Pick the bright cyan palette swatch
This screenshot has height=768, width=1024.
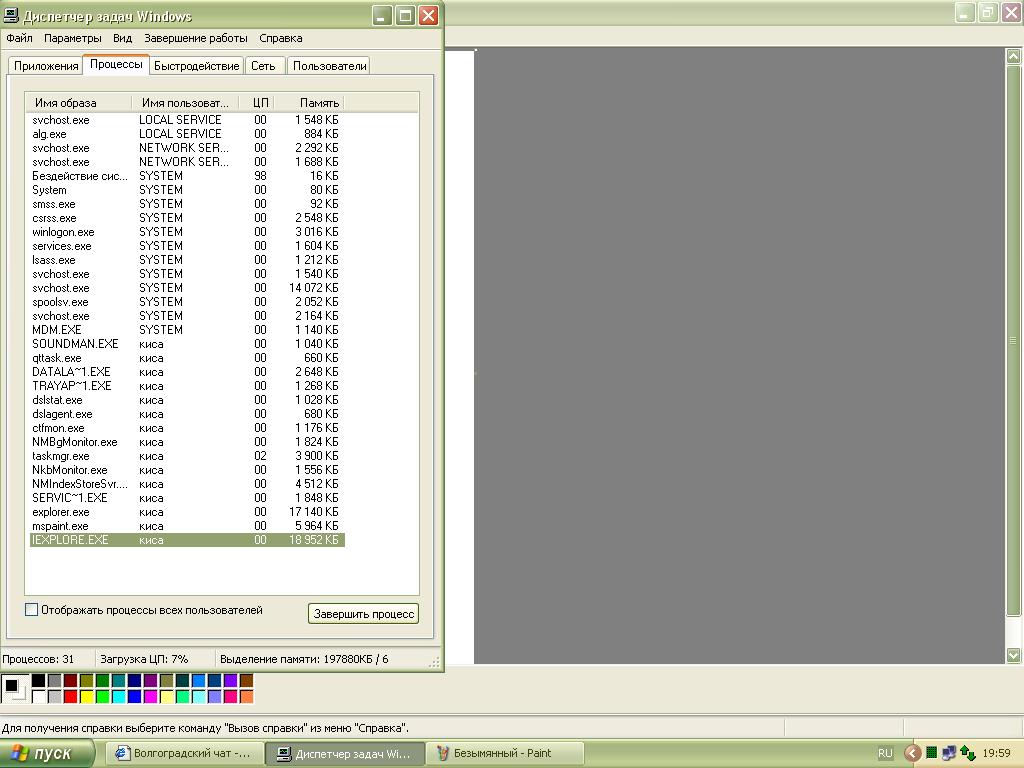(119, 697)
